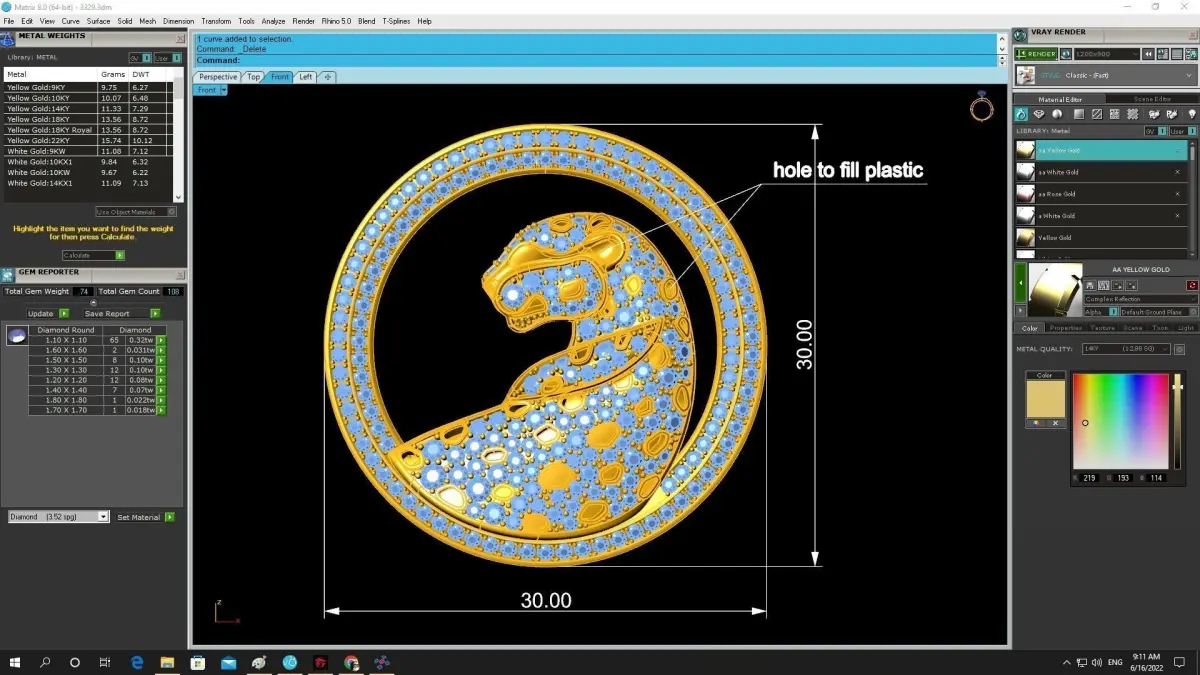Open the render resolution 1200x900 dropdown
Viewport: 1200px width, 675px height.
tap(1106, 54)
